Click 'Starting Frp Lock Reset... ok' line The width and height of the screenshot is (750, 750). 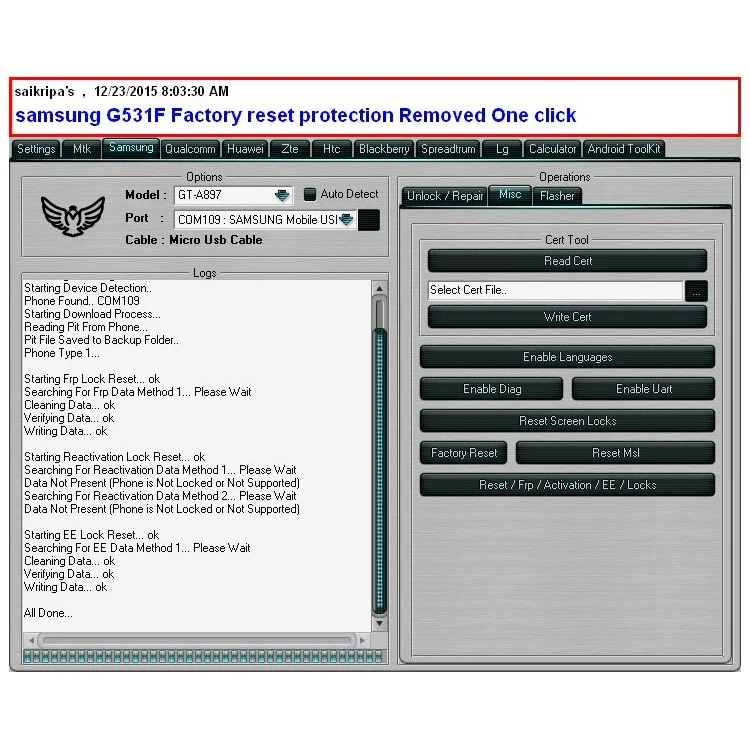pyautogui.click(x=92, y=379)
